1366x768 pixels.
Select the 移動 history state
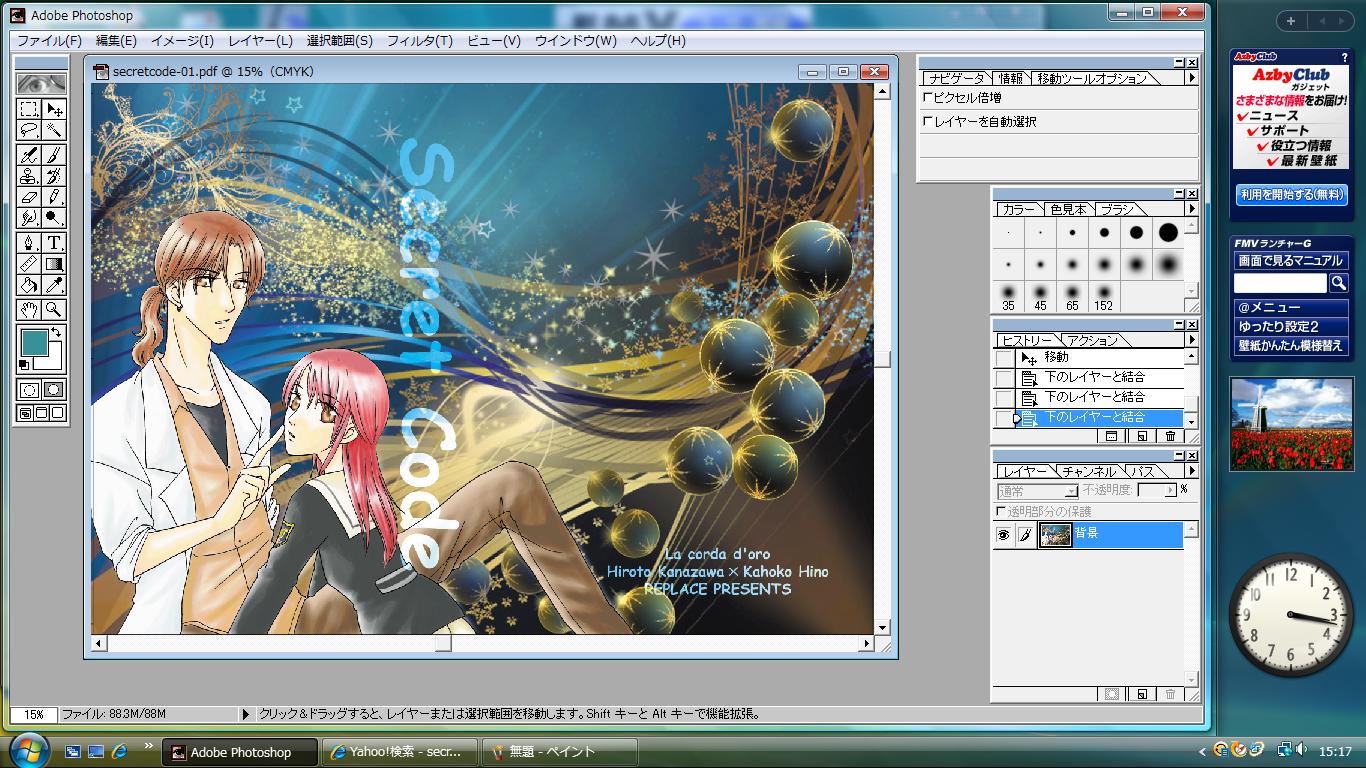pyautogui.click(x=1098, y=357)
